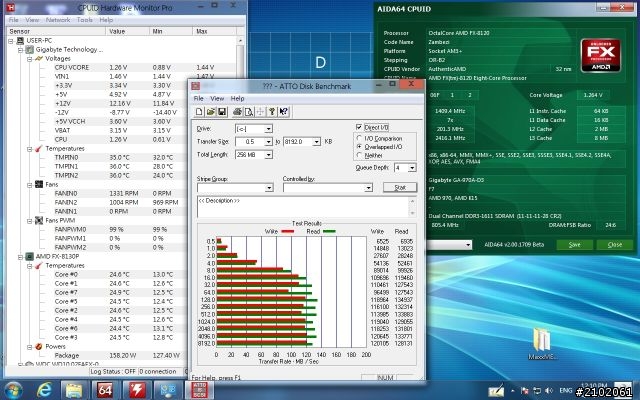Open the View menu in ATTO Disk Benchmark

tap(217, 98)
